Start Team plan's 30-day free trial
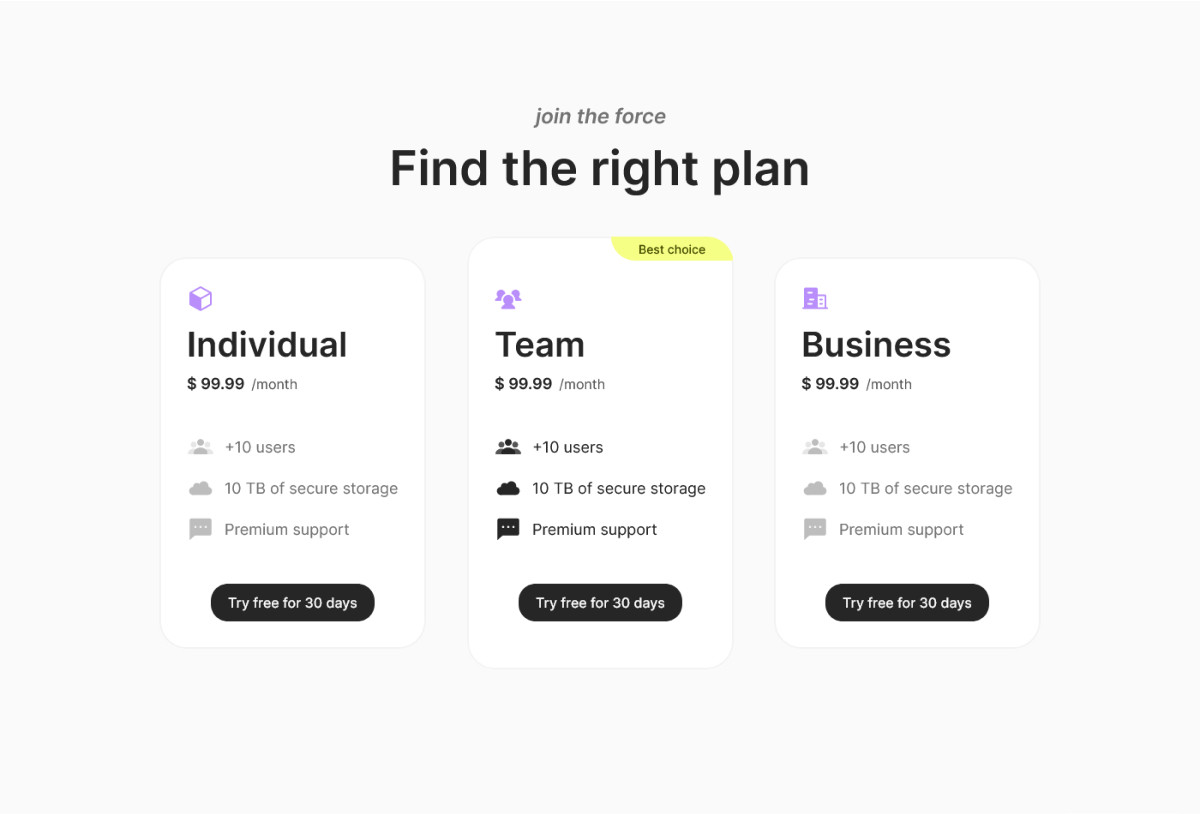The image size is (1200, 814). coord(600,603)
